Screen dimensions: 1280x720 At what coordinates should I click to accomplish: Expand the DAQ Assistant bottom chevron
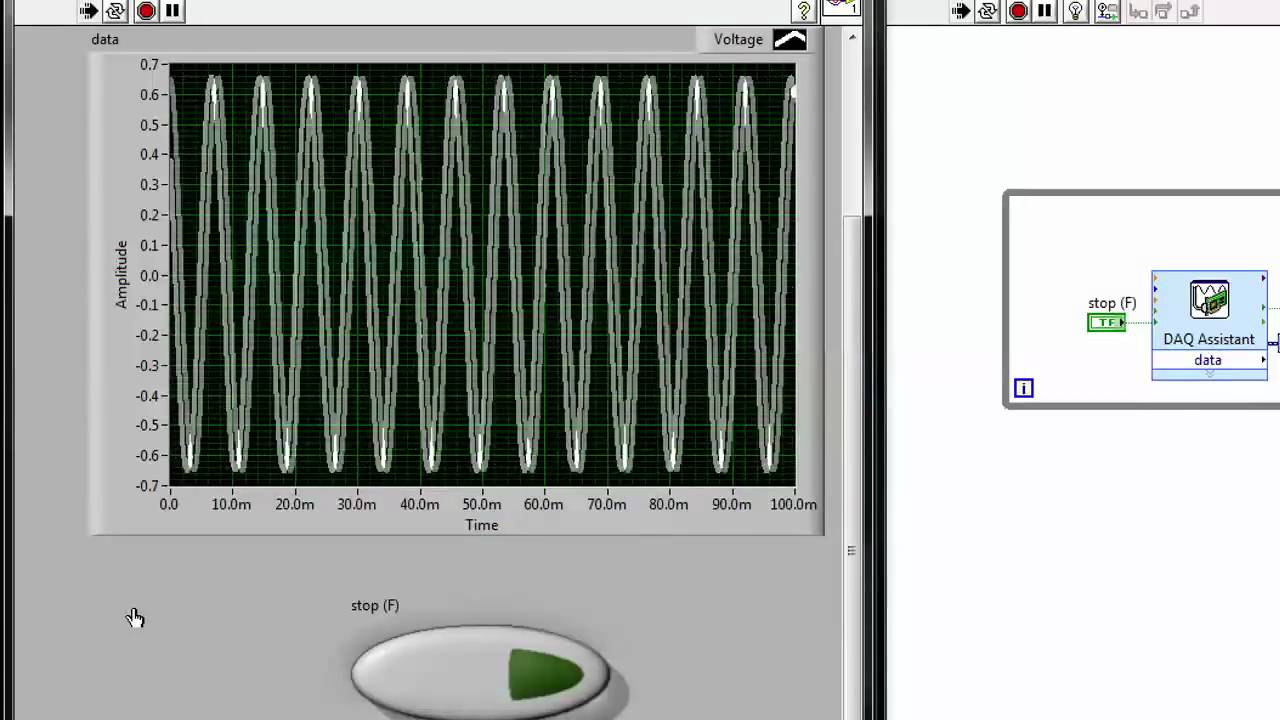pos(1209,374)
